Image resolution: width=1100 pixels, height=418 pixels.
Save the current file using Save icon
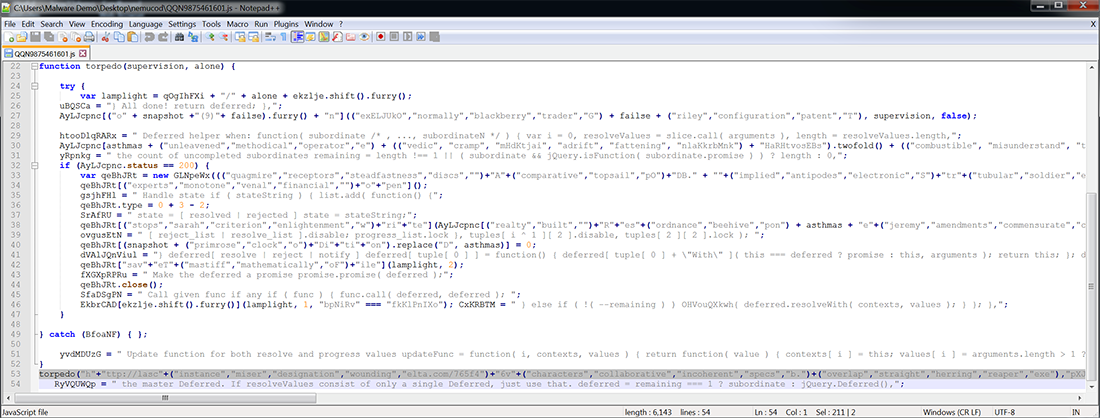click(x=35, y=36)
